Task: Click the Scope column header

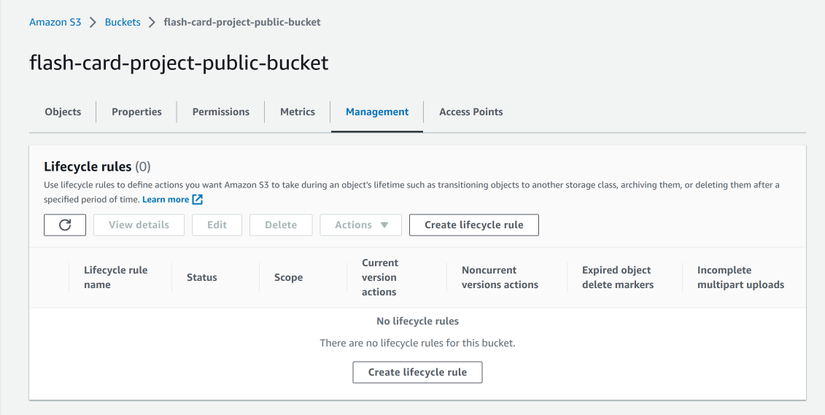Action: pos(288,277)
